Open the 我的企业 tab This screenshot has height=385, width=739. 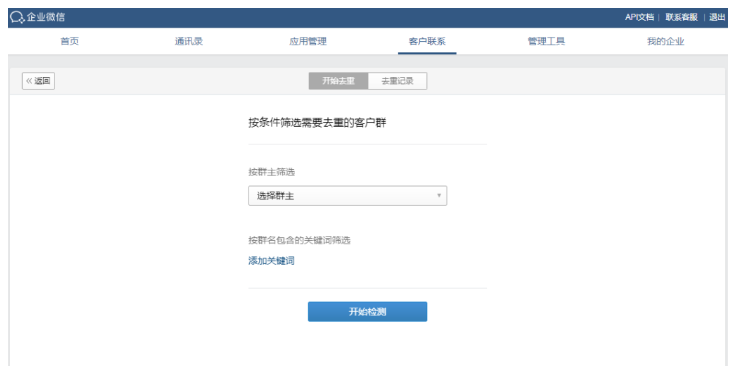pos(665,41)
